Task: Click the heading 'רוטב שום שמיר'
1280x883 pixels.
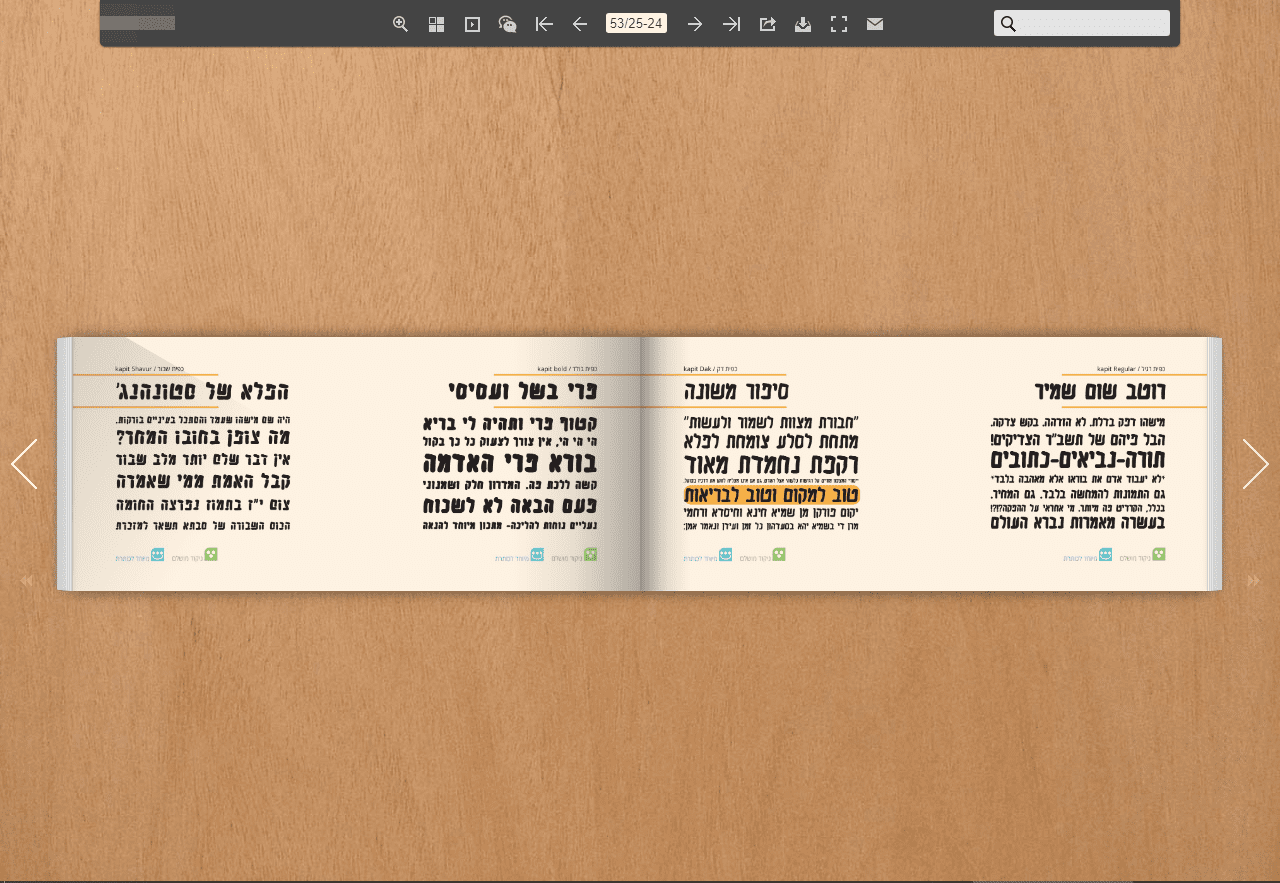Action: click(x=1100, y=391)
